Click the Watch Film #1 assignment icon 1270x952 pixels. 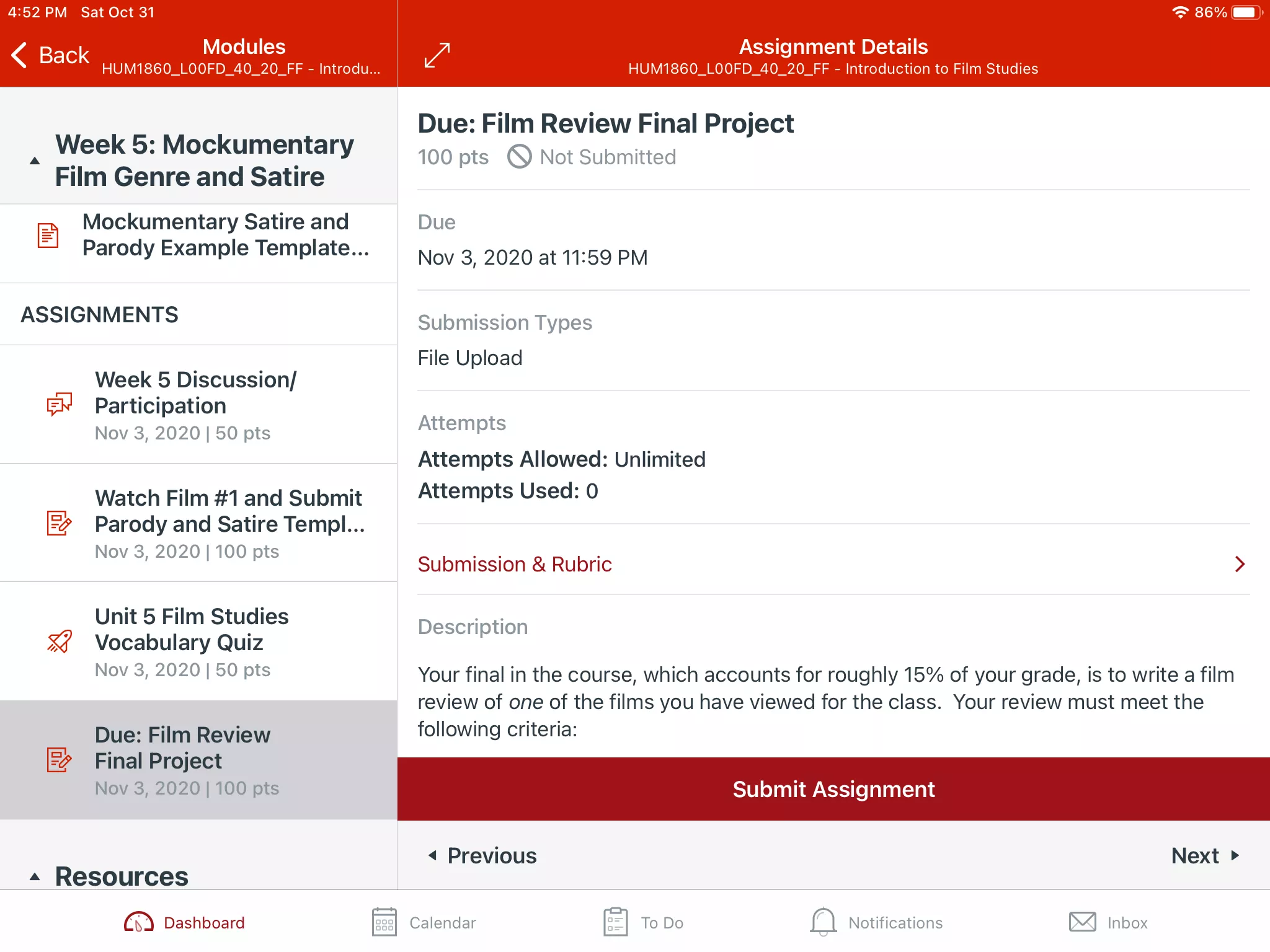(x=60, y=522)
